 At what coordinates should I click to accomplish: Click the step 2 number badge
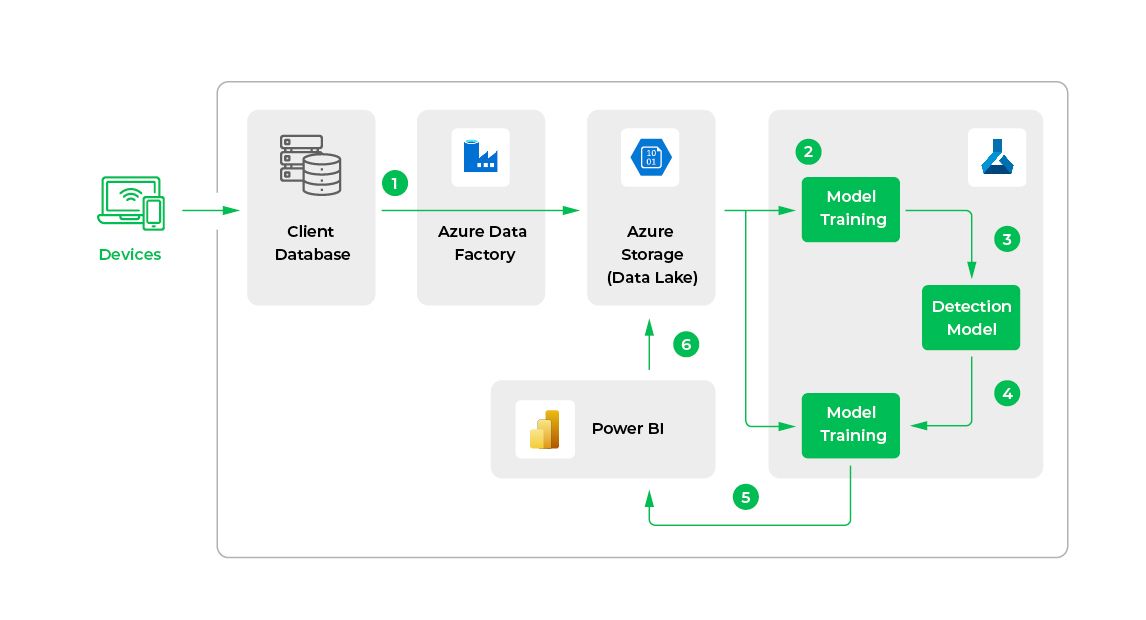(x=809, y=152)
